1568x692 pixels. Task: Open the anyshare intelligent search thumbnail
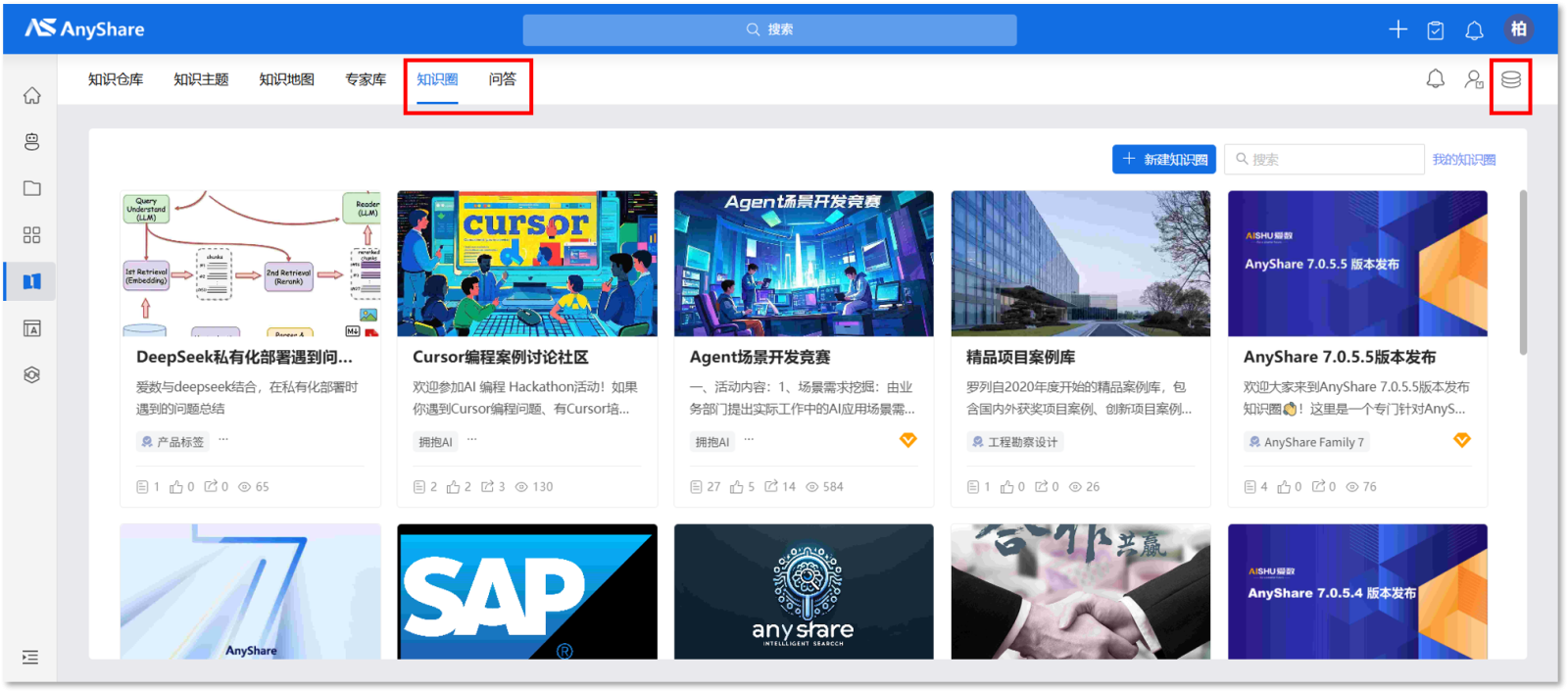click(804, 591)
